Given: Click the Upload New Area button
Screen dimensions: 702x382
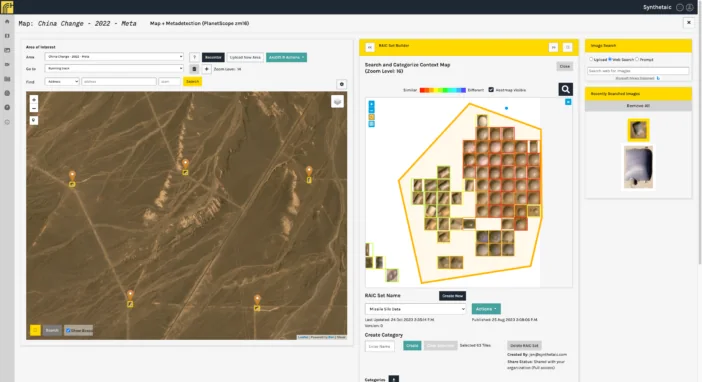Looking at the screenshot, I should pos(245,57).
